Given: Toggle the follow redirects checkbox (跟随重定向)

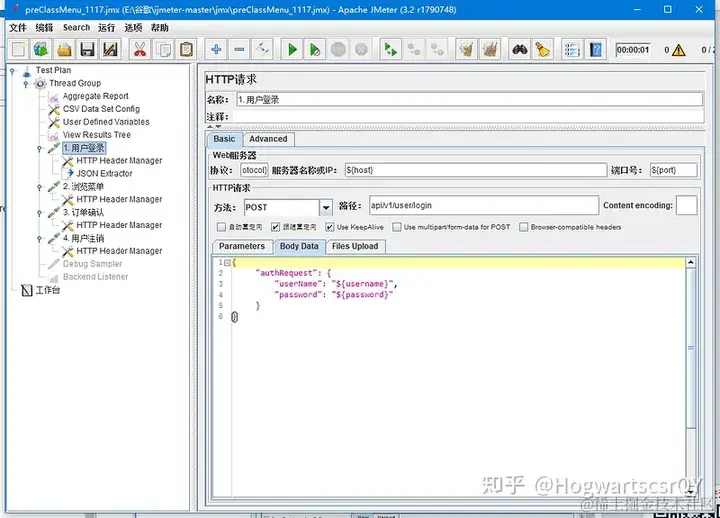Looking at the screenshot, I should pos(276,227).
